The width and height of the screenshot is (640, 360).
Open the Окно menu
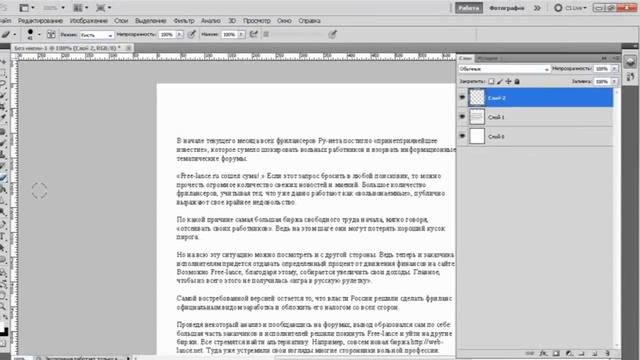(x=284, y=21)
